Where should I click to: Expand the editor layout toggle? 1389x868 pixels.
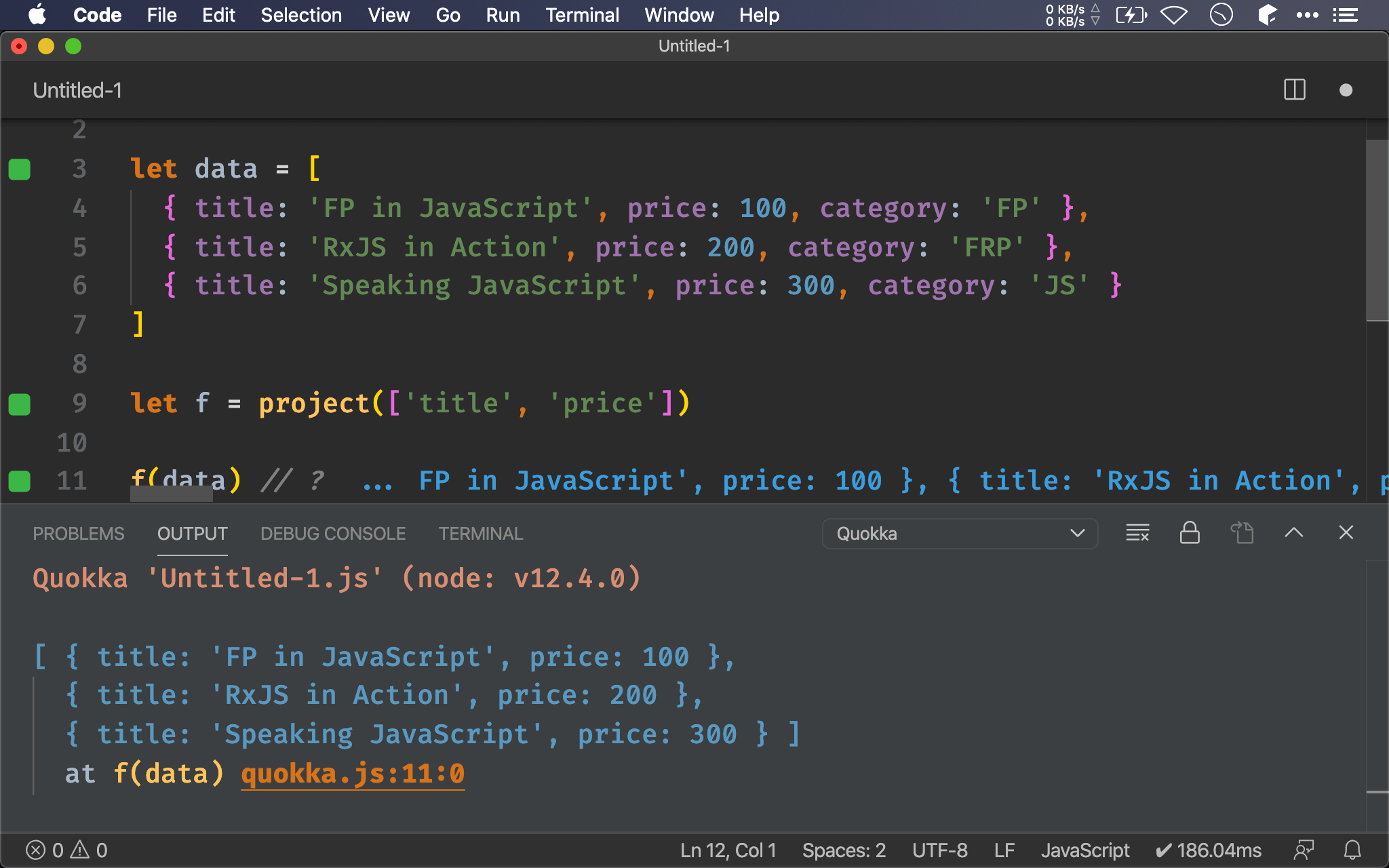(x=1295, y=90)
